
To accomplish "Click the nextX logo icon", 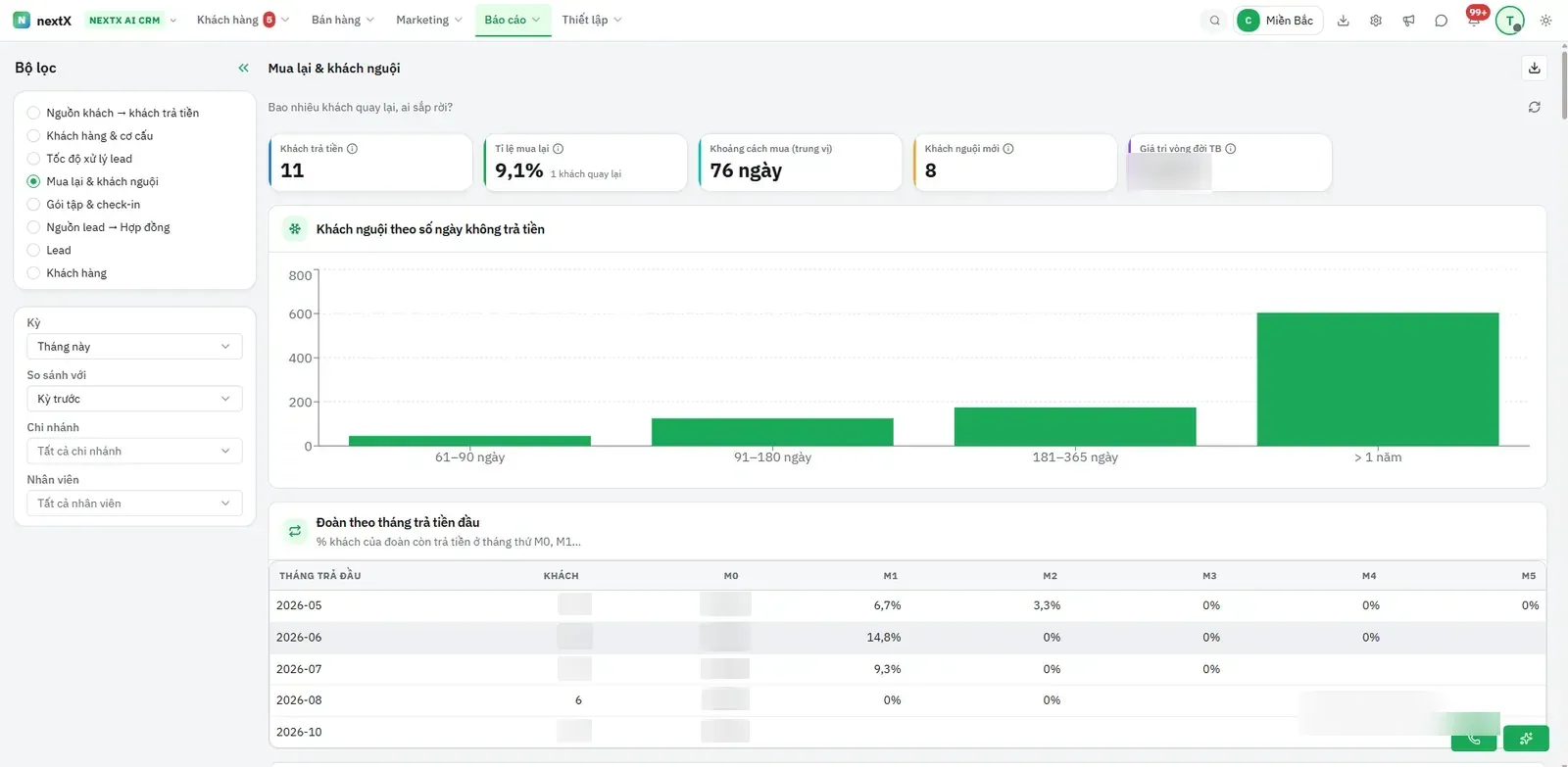I will [22, 20].
